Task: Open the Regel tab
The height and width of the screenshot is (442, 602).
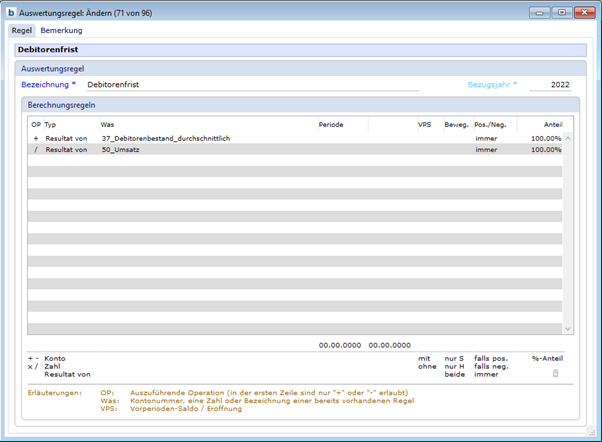Action: pyautogui.click(x=21, y=31)
